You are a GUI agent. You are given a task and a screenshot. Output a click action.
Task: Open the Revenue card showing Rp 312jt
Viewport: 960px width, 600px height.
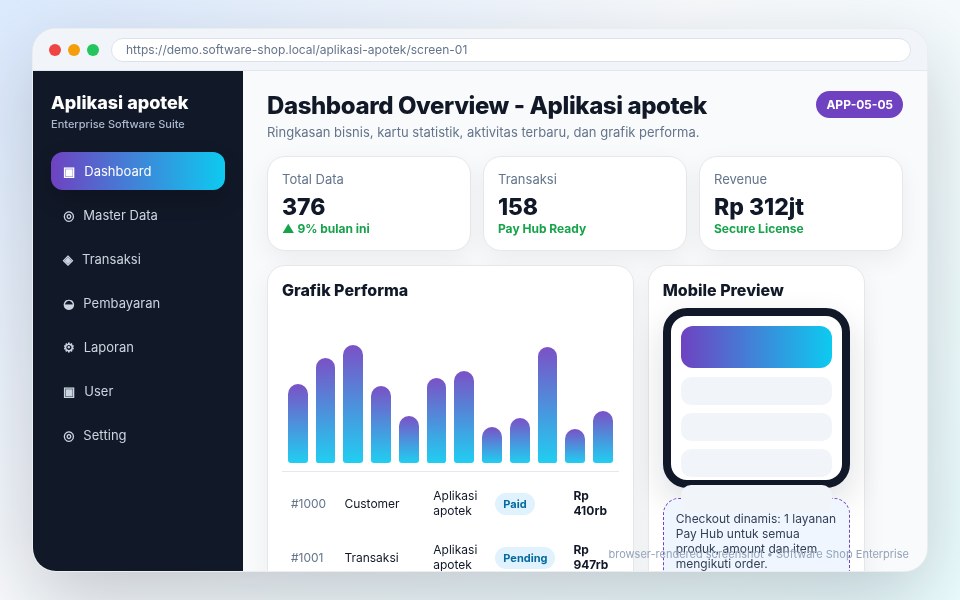pyautogui.click(x=801, y=203)
